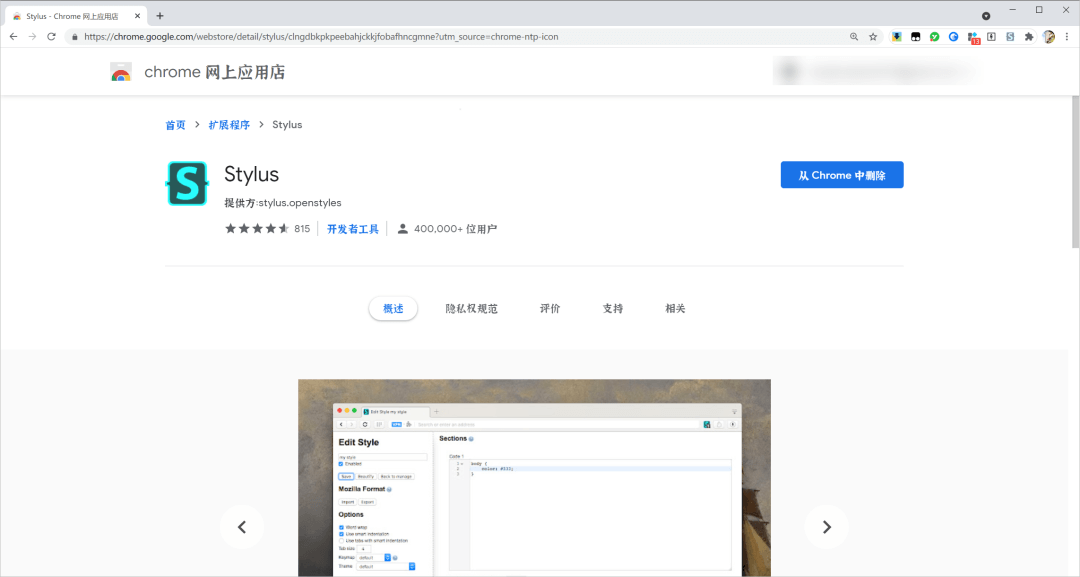Reload the current Stylus page
This screenshot has height=577, width=1080.
tap(51, 36)
